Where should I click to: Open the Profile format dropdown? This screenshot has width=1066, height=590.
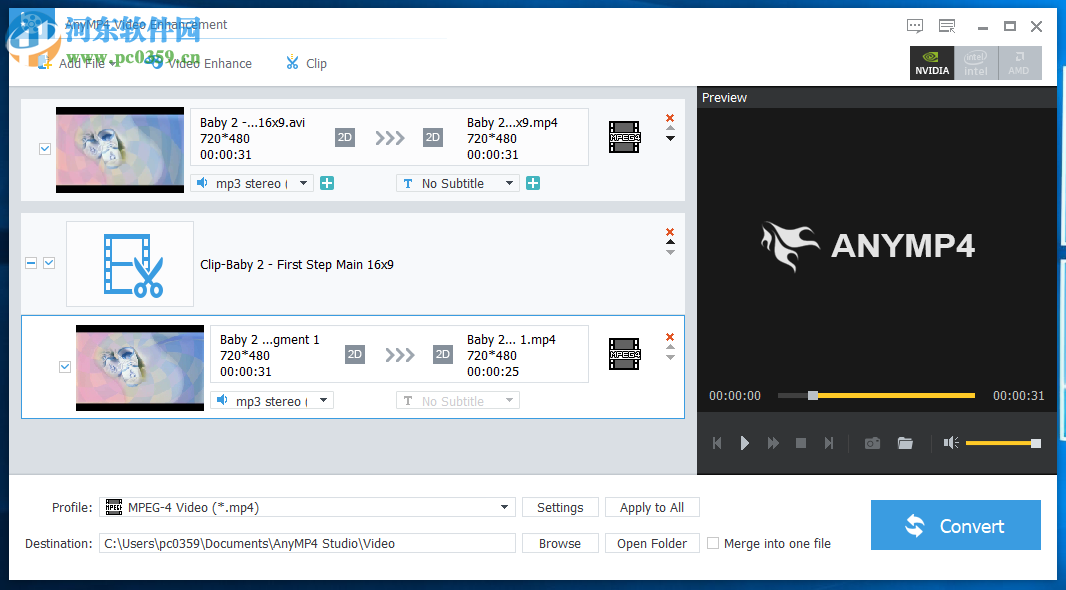click(x=505, y=507)
